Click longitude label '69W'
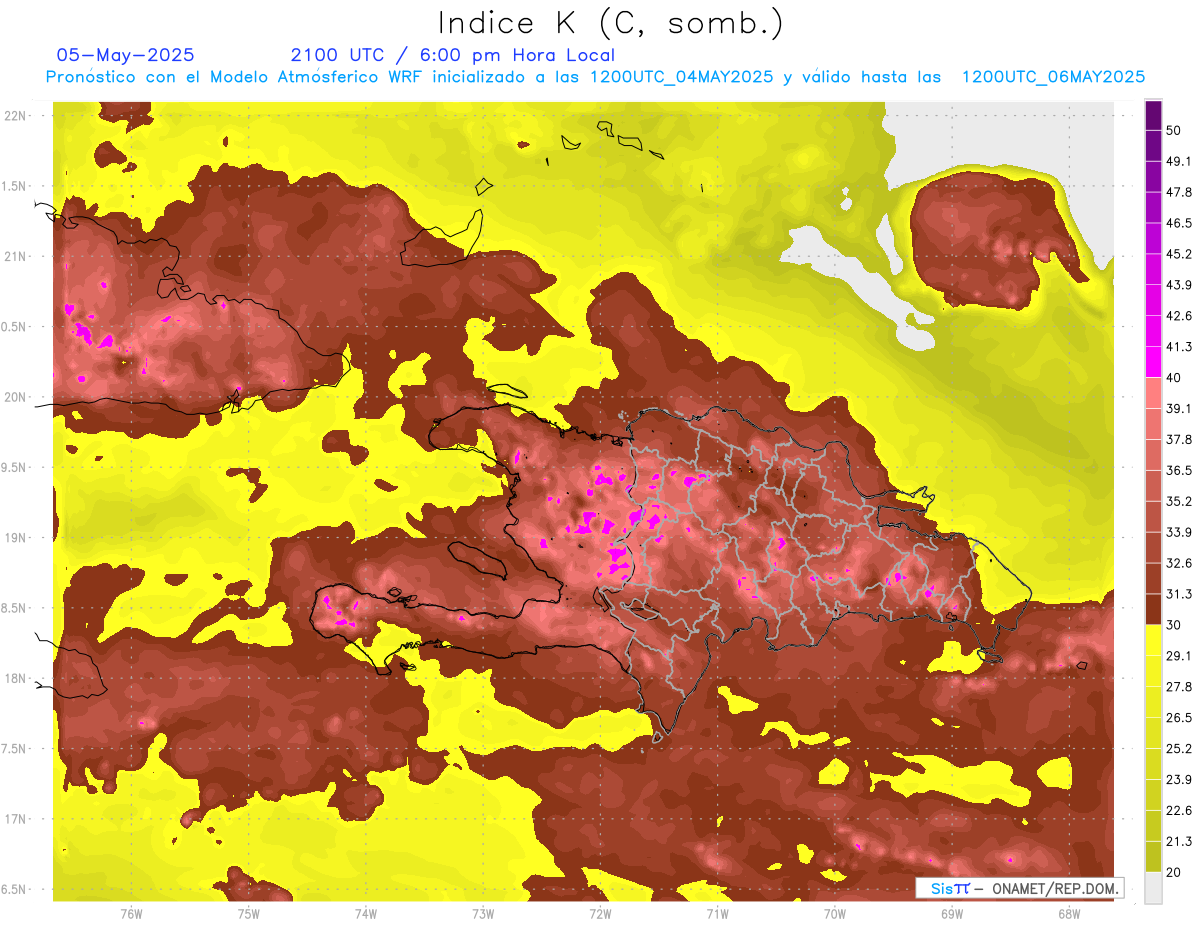1200x927 pixels. (x=952, y=915)
